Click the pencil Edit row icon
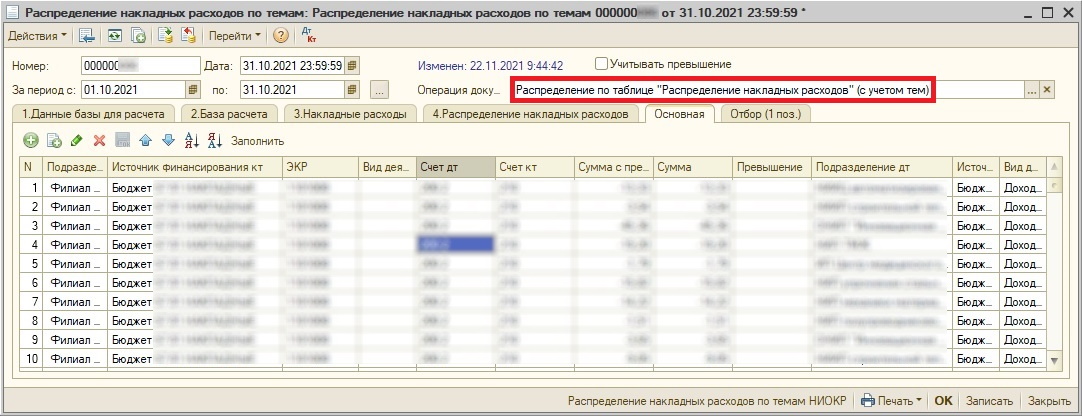The width and height of the screenshot is (1082, 416). pyautogui.click(x=77, y=141)
